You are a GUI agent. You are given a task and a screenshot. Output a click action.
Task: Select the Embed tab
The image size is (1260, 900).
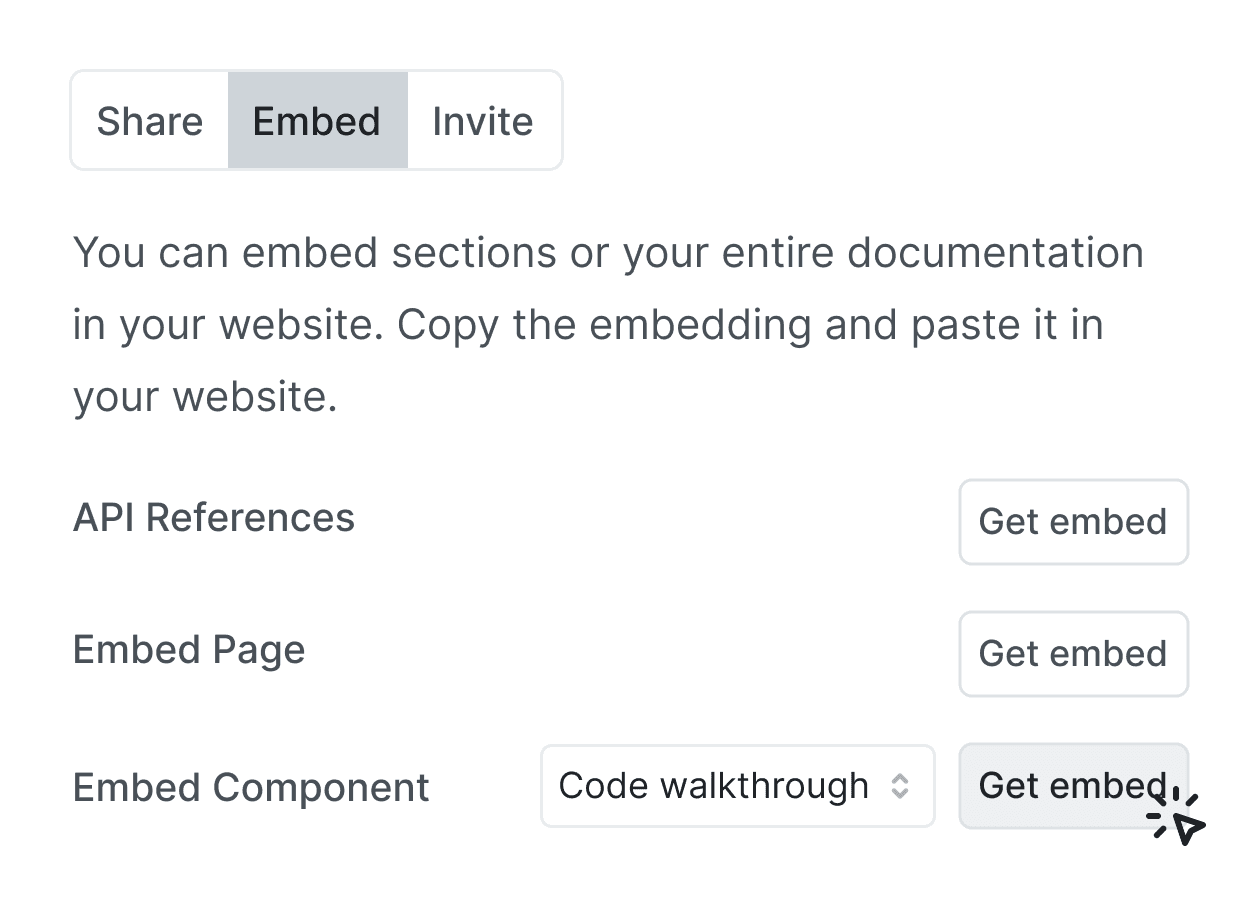[317, 121]
